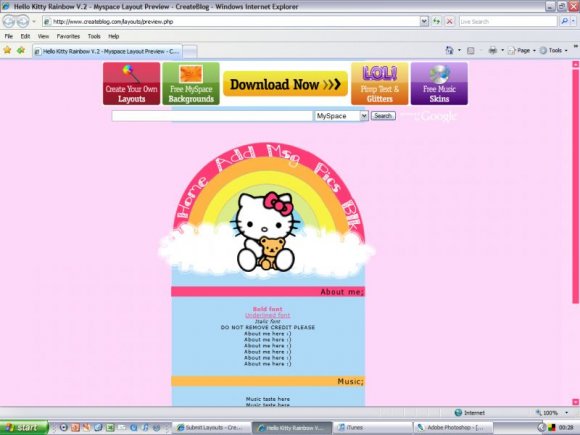The height and width of the screenshot is (435, 580).
Task: Expand the MySpace search scope dropdown
Action: click(364, 116)
